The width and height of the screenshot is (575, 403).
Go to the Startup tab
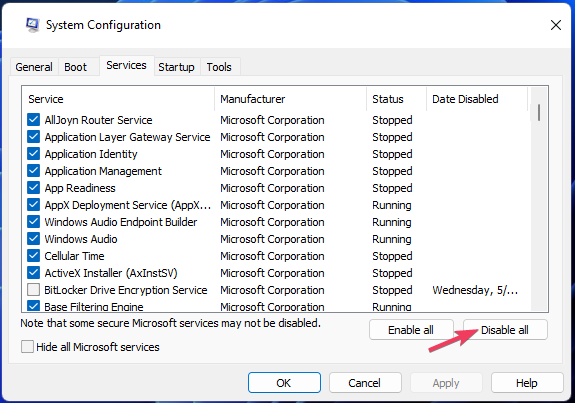[176, 67]
